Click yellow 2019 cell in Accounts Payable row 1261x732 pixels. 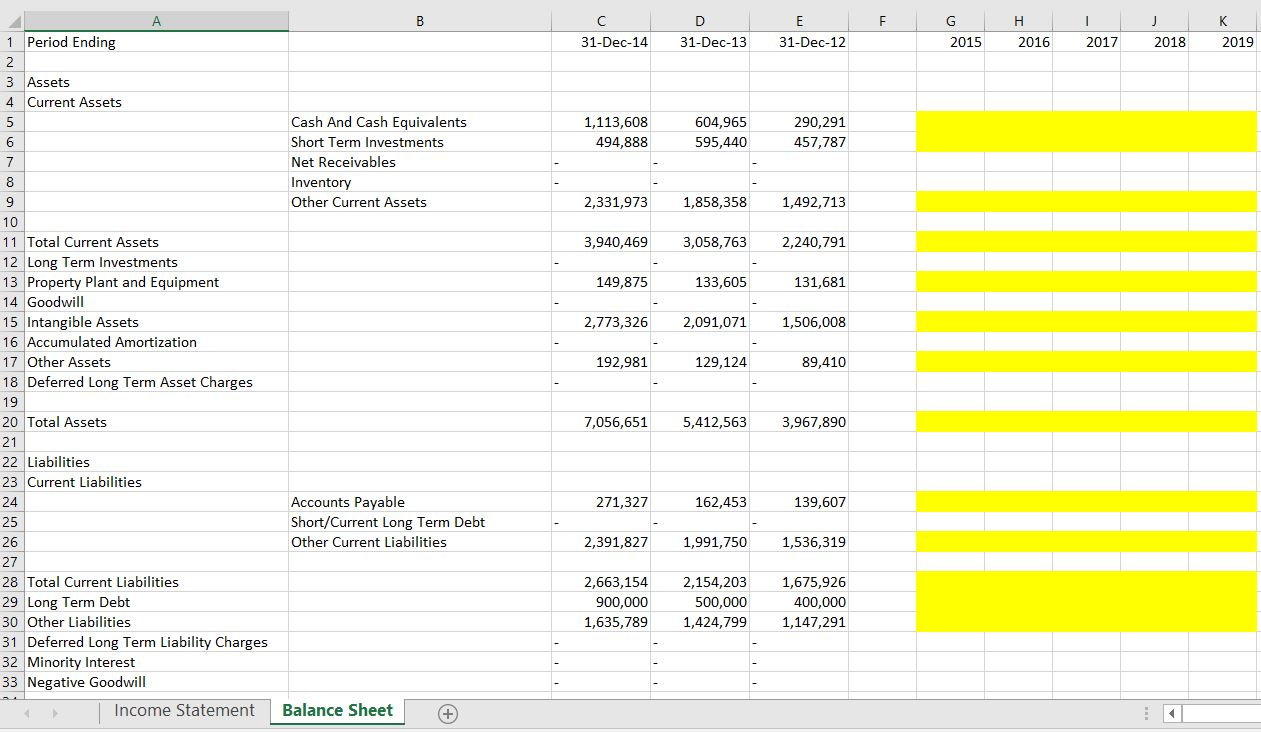click(1223, 502)
